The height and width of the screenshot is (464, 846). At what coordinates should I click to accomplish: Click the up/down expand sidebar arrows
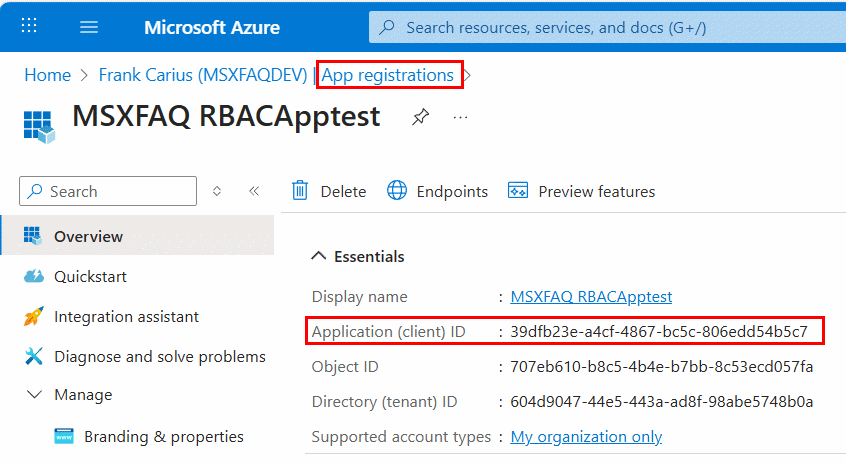[x=217, y=191]
